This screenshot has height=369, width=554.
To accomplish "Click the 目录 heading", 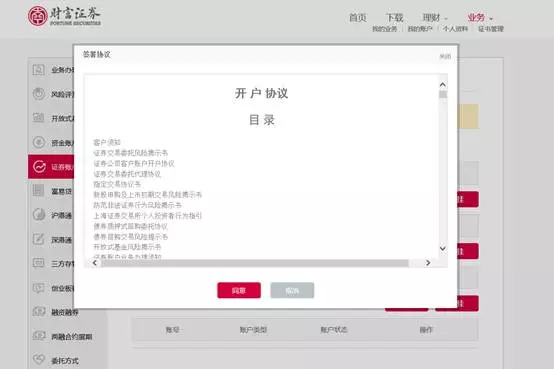I will tap(262, 120).
